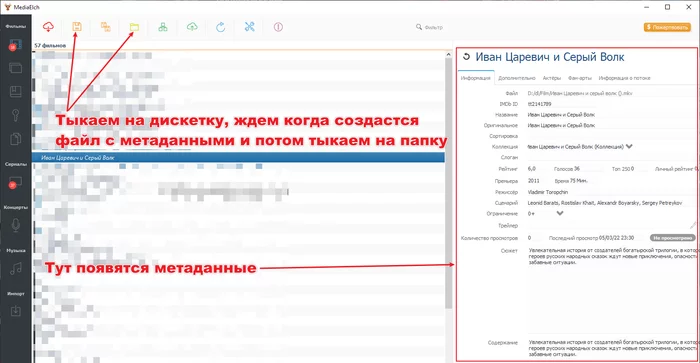This screenshot has height=363, width=700.
Task: Open the Информация о потоке tab
Action: tap(624, 78)
